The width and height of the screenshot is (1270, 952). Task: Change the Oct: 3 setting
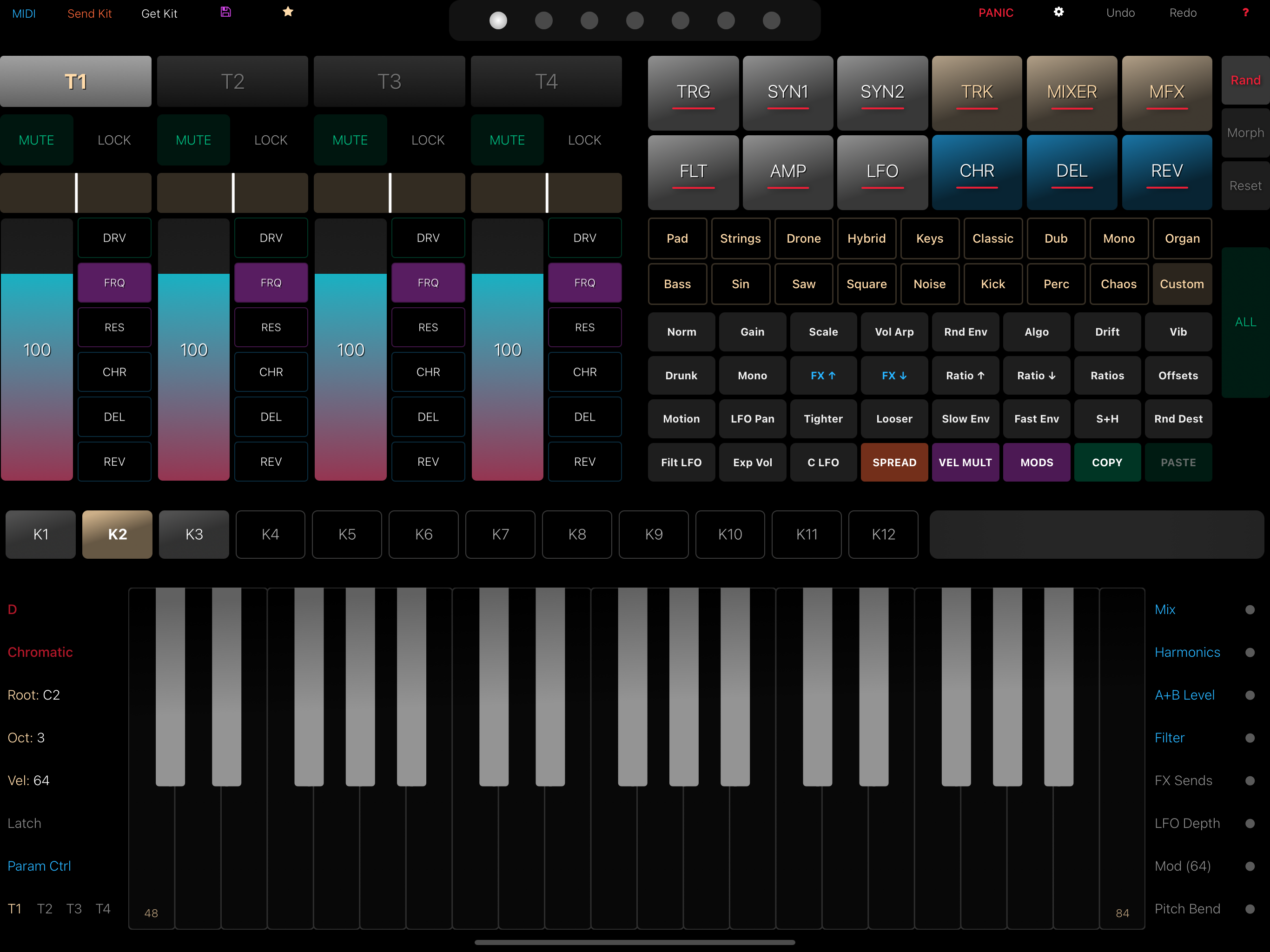[26, 738]
